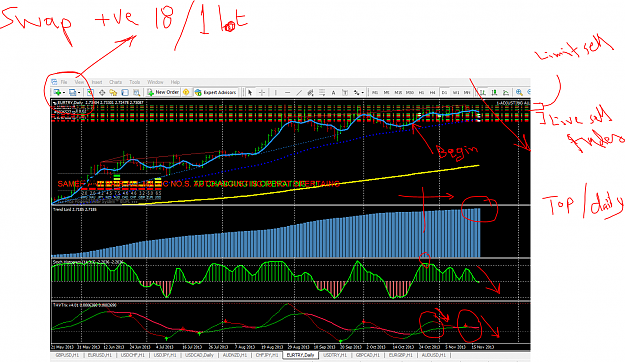Viewport: 625px width, 362px height.
Task: Select the Equidistant Channel tool
Action: click(310, 92)
